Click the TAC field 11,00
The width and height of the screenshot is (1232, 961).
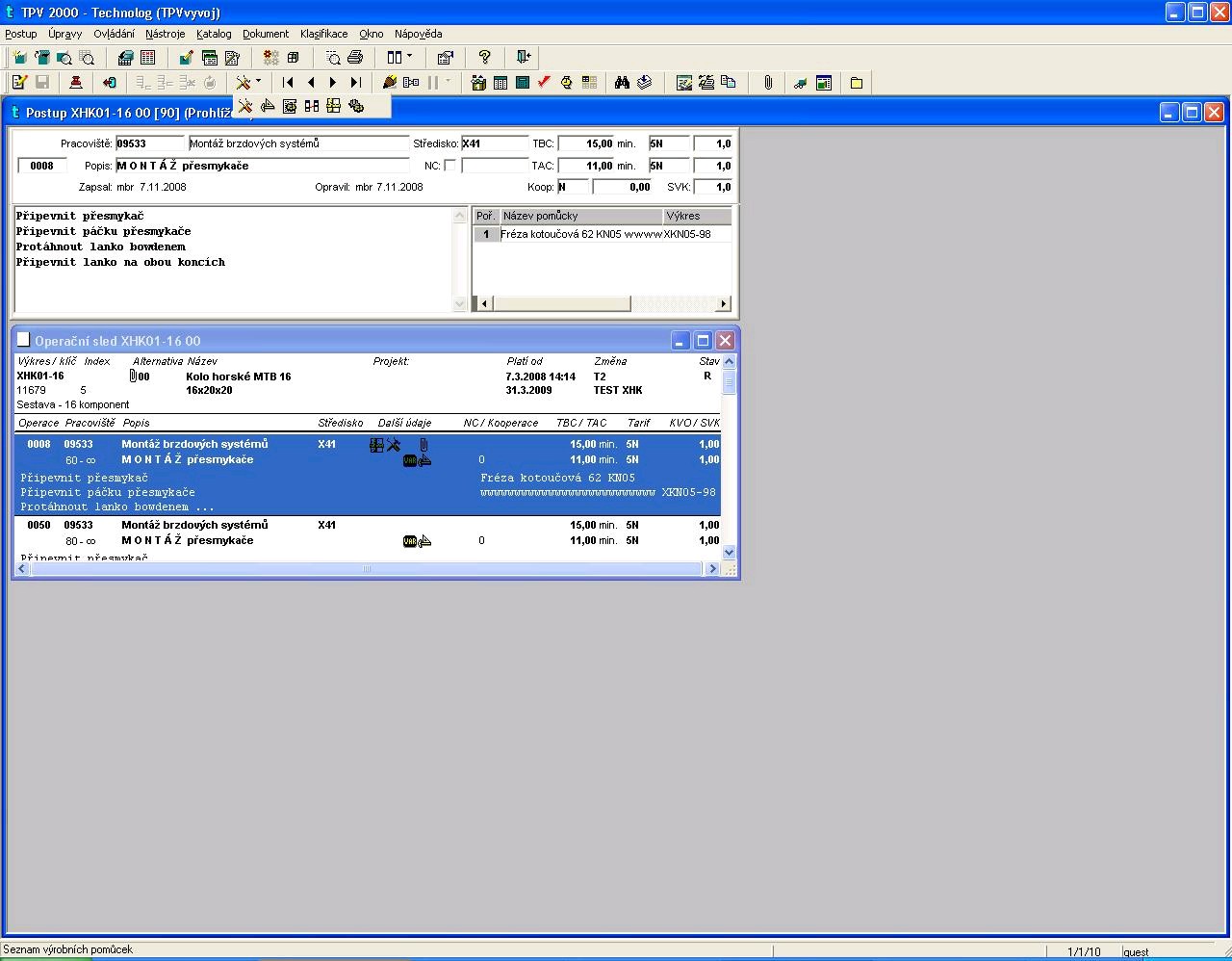pos(586,166)
